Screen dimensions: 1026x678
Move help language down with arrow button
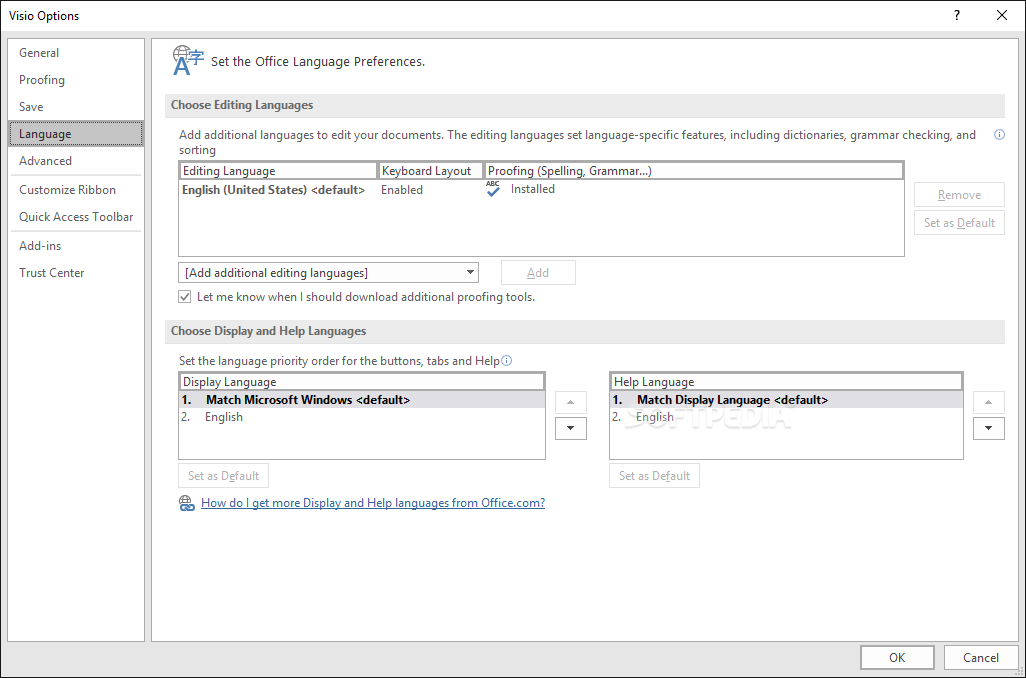[988, 427]
